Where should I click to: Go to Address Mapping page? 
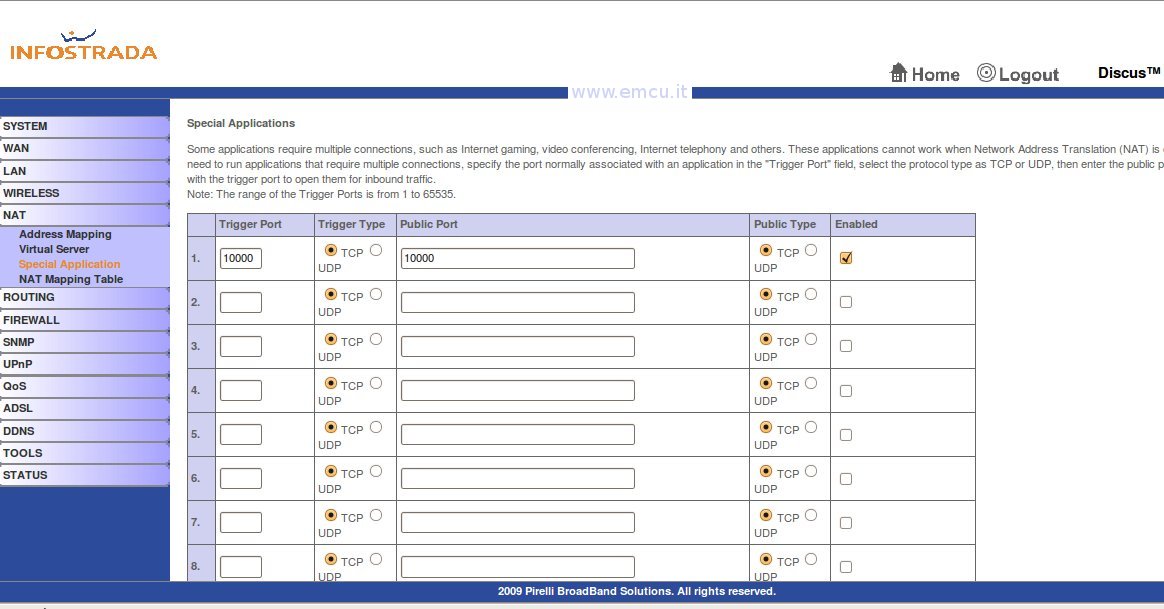point(65,234)
